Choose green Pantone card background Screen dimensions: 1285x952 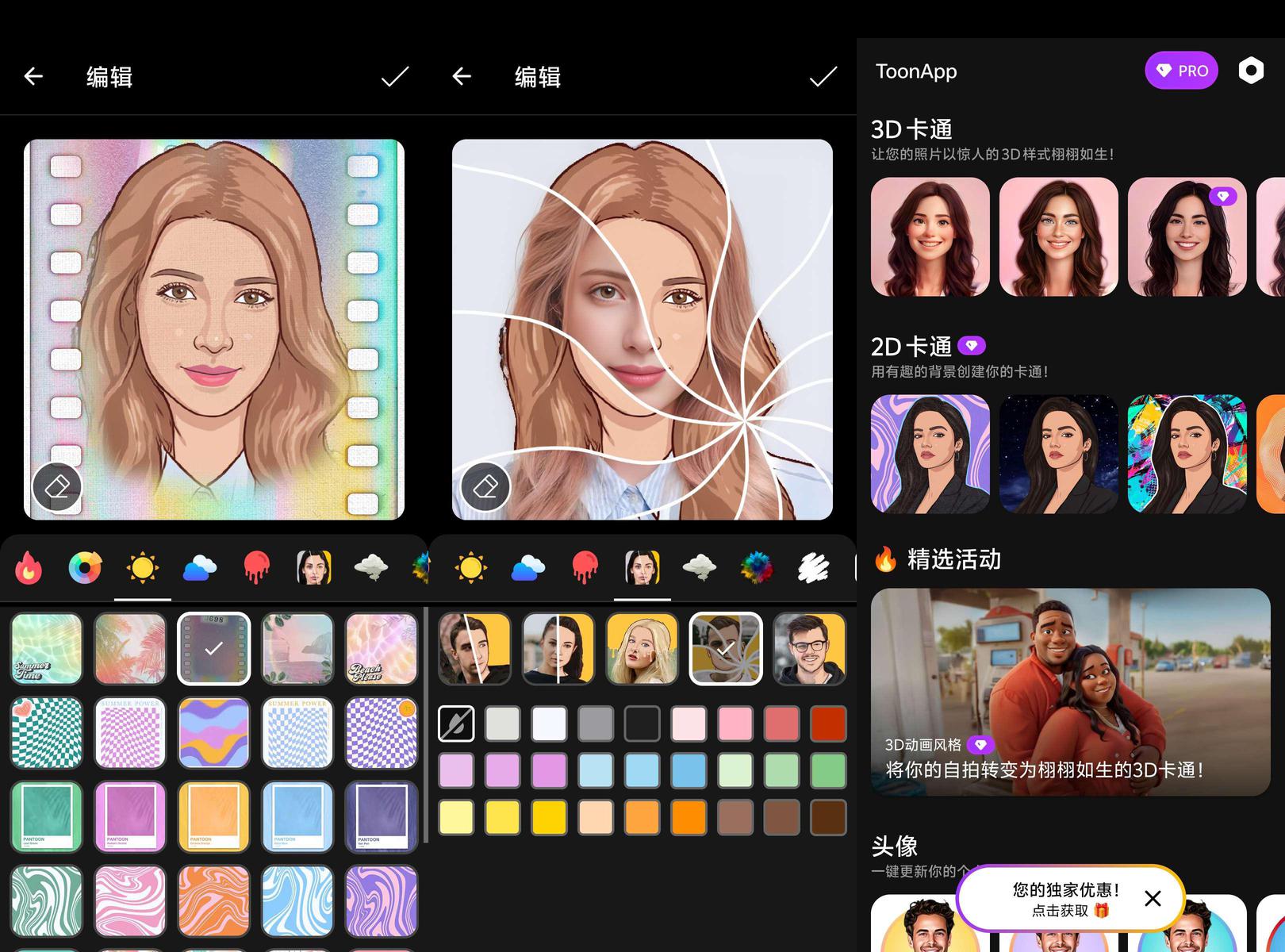point(47,816)
